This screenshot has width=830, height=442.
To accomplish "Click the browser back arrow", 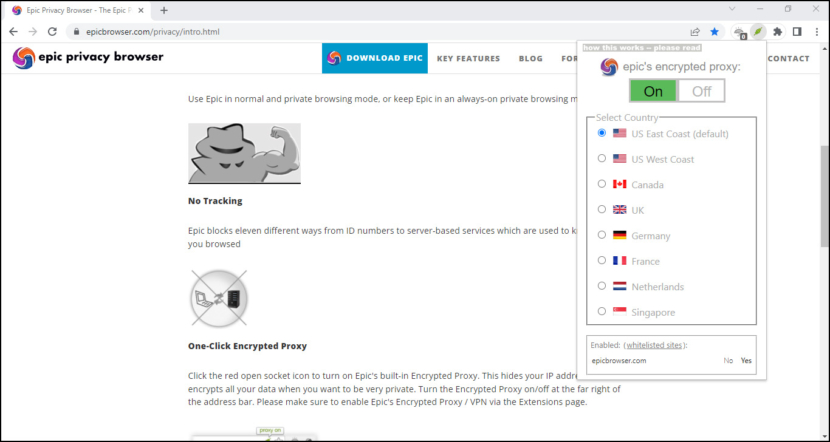I will pos(14,32).
